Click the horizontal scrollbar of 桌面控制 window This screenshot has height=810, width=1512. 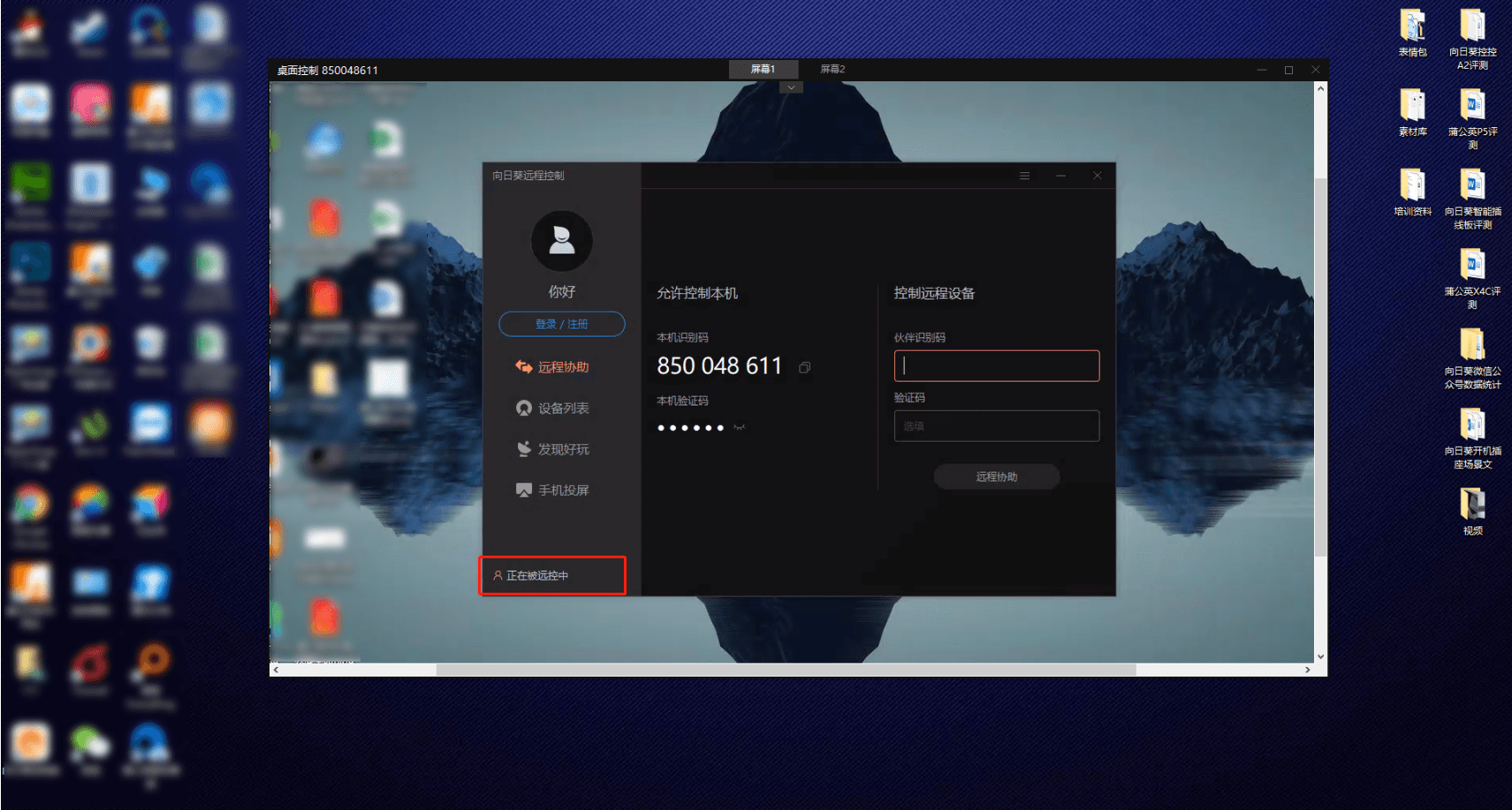click(x=786, y=670)
